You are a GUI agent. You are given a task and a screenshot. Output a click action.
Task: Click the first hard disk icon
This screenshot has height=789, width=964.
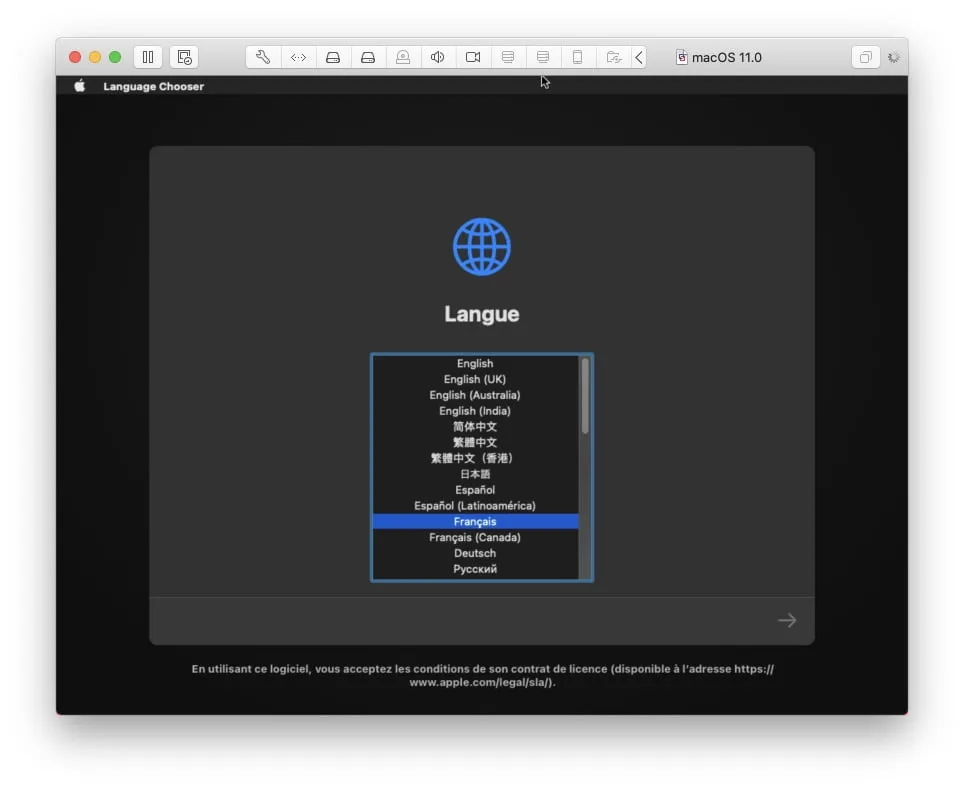point(333,57)
